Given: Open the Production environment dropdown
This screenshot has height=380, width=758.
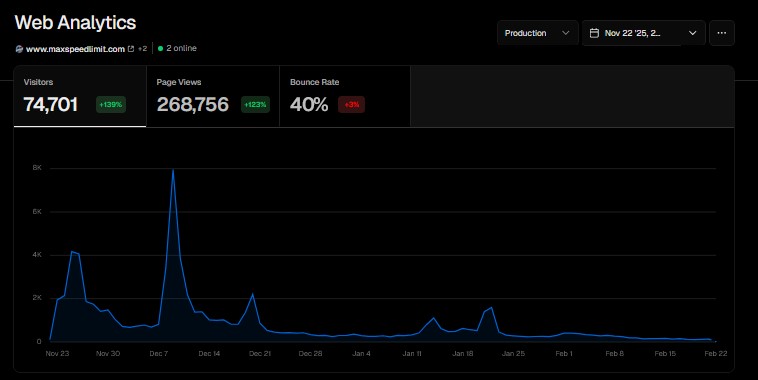Looking at the screenshot, I should (538, 33).
